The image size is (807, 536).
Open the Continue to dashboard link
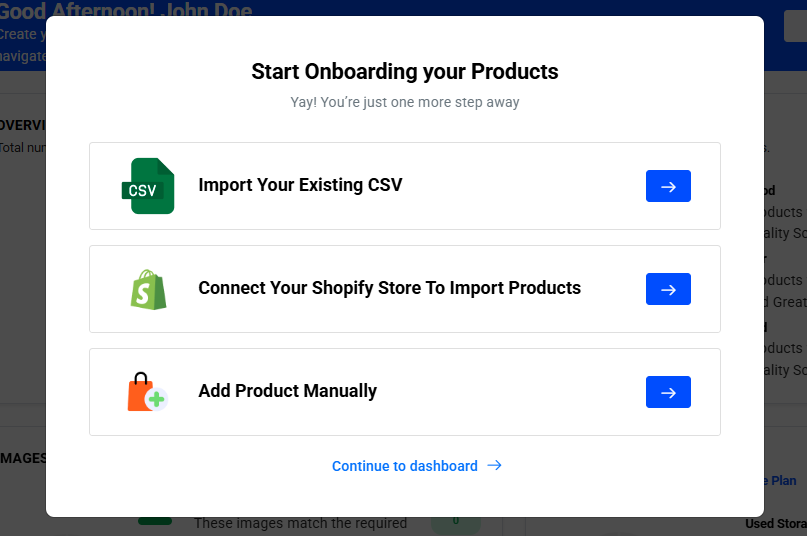[x=405, y=466]
